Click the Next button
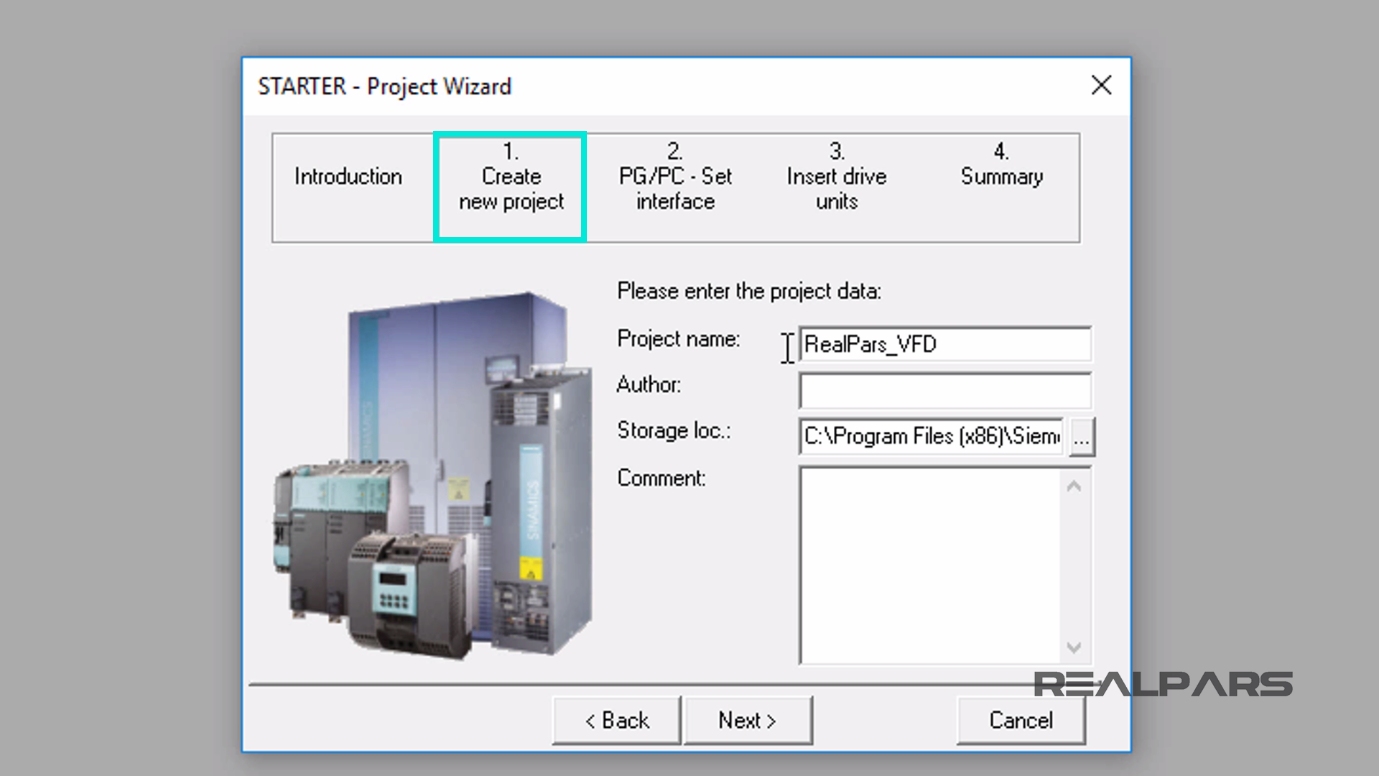The height and width of the screenshot is (776, 1379). (748, 720)
